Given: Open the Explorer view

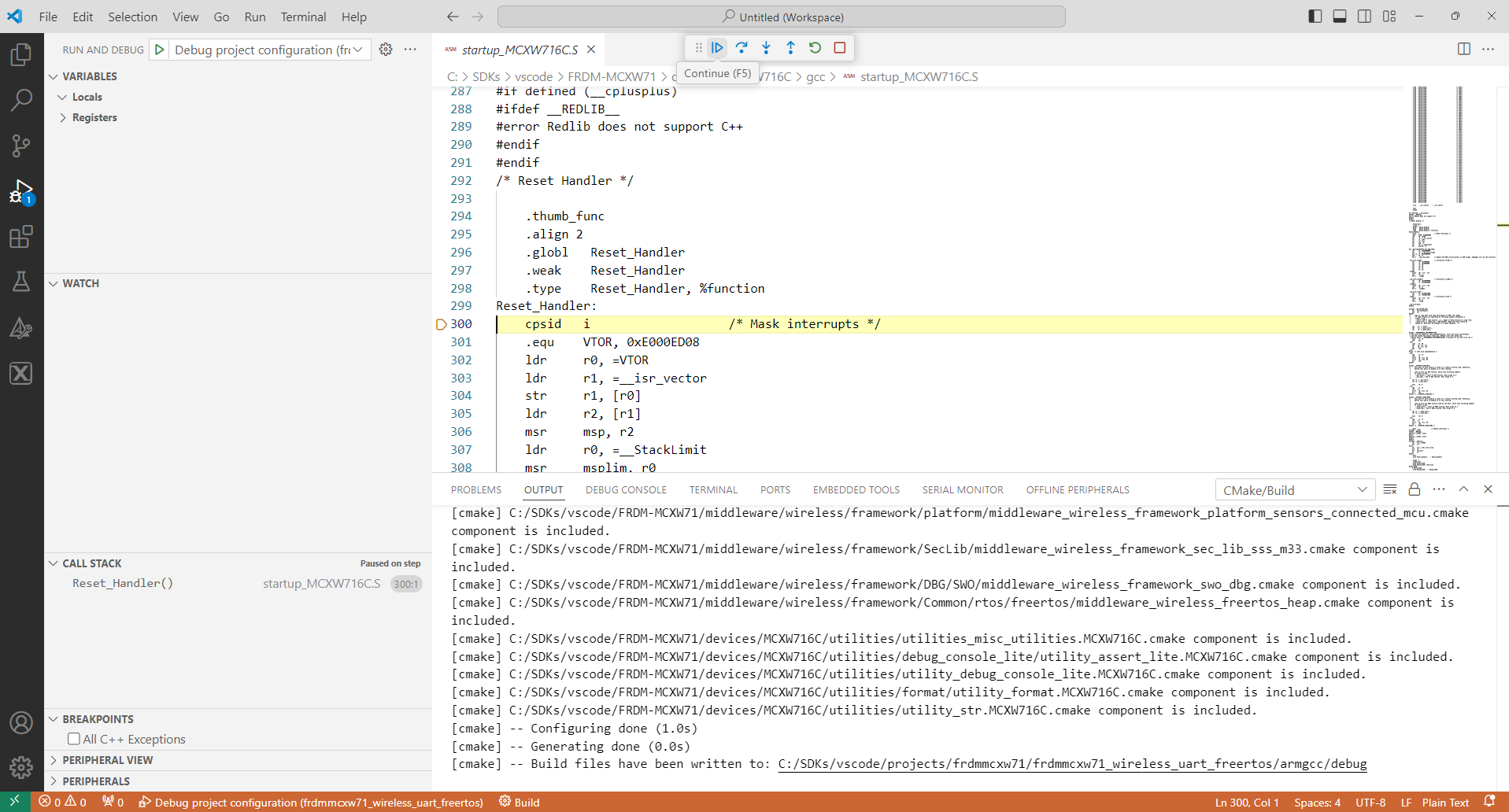Looking at the screenshot, I should point(21,54).
